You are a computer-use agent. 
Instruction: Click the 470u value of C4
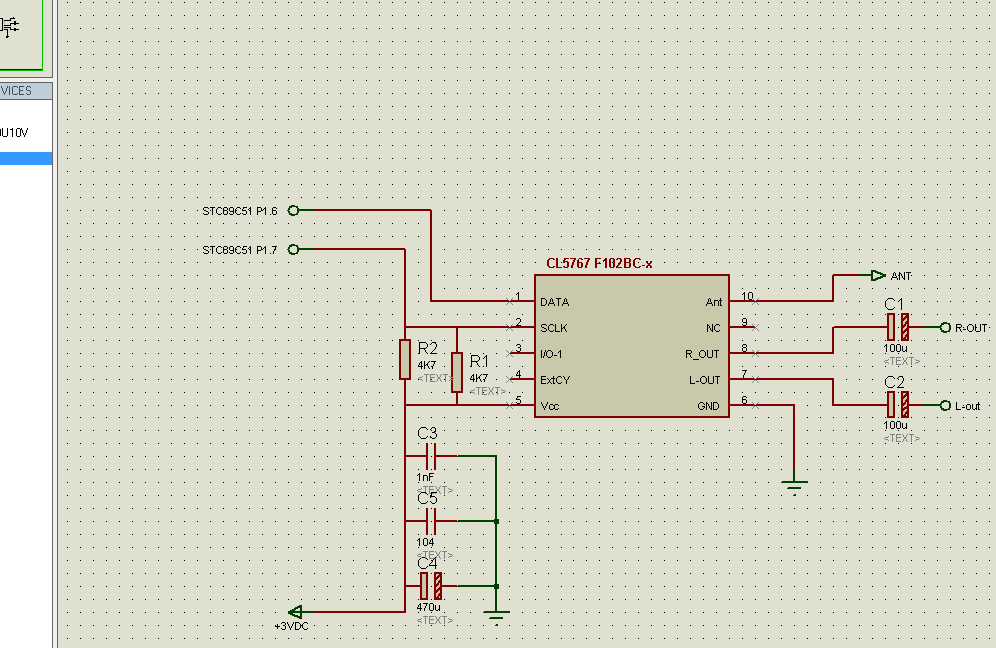pos(428,607)
